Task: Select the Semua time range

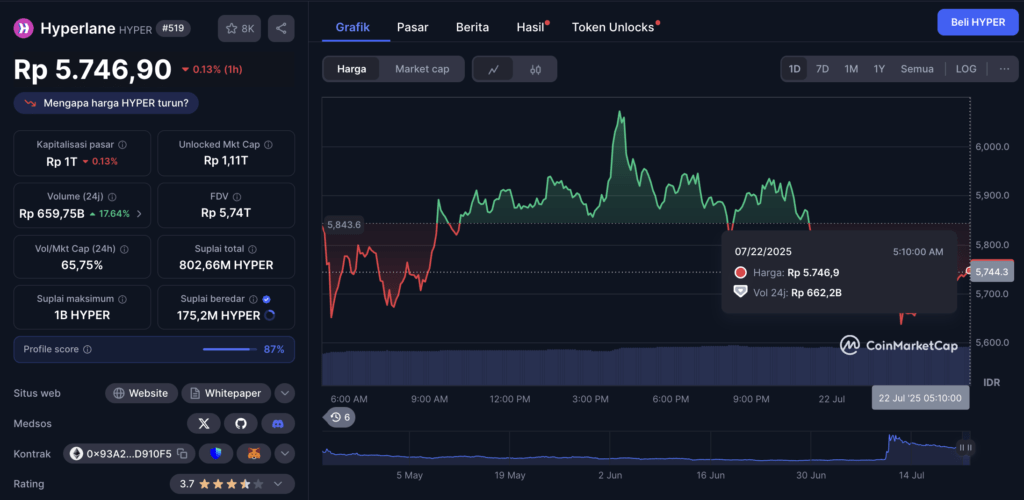Action: coord(917,69)
